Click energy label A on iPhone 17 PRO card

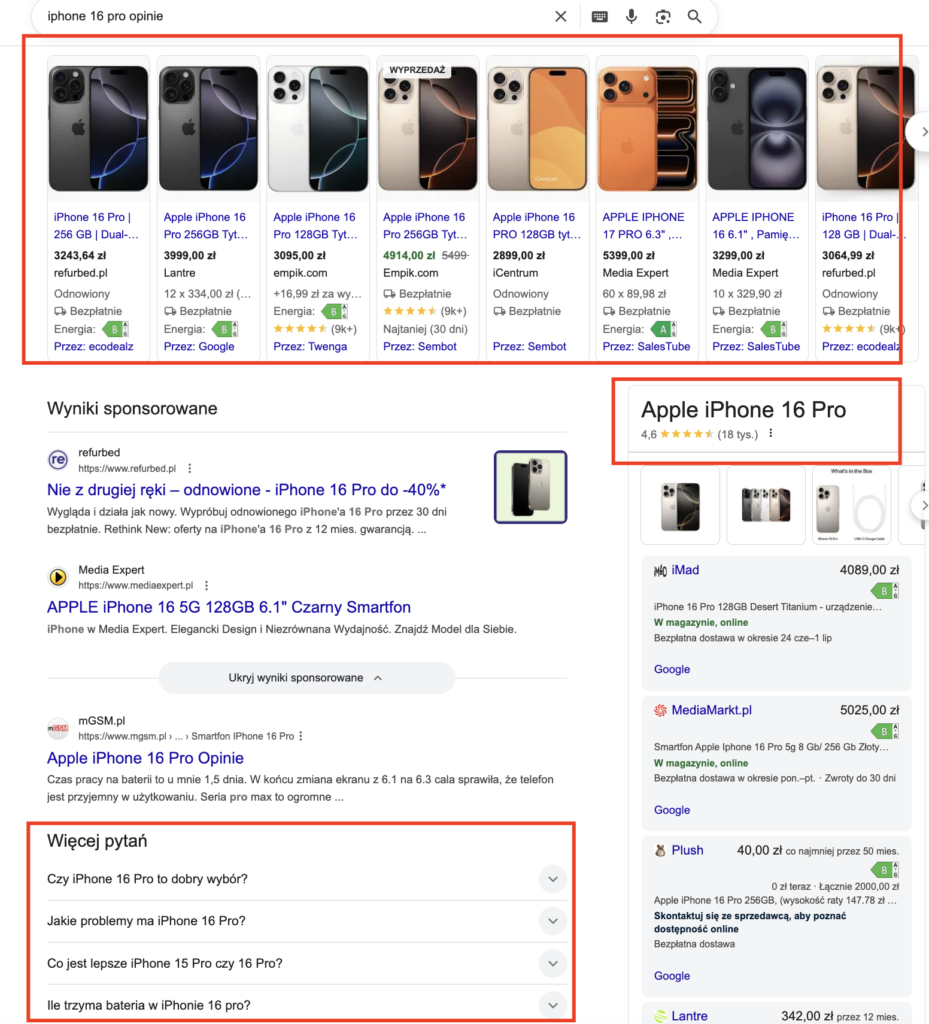[x=664, y=329]
